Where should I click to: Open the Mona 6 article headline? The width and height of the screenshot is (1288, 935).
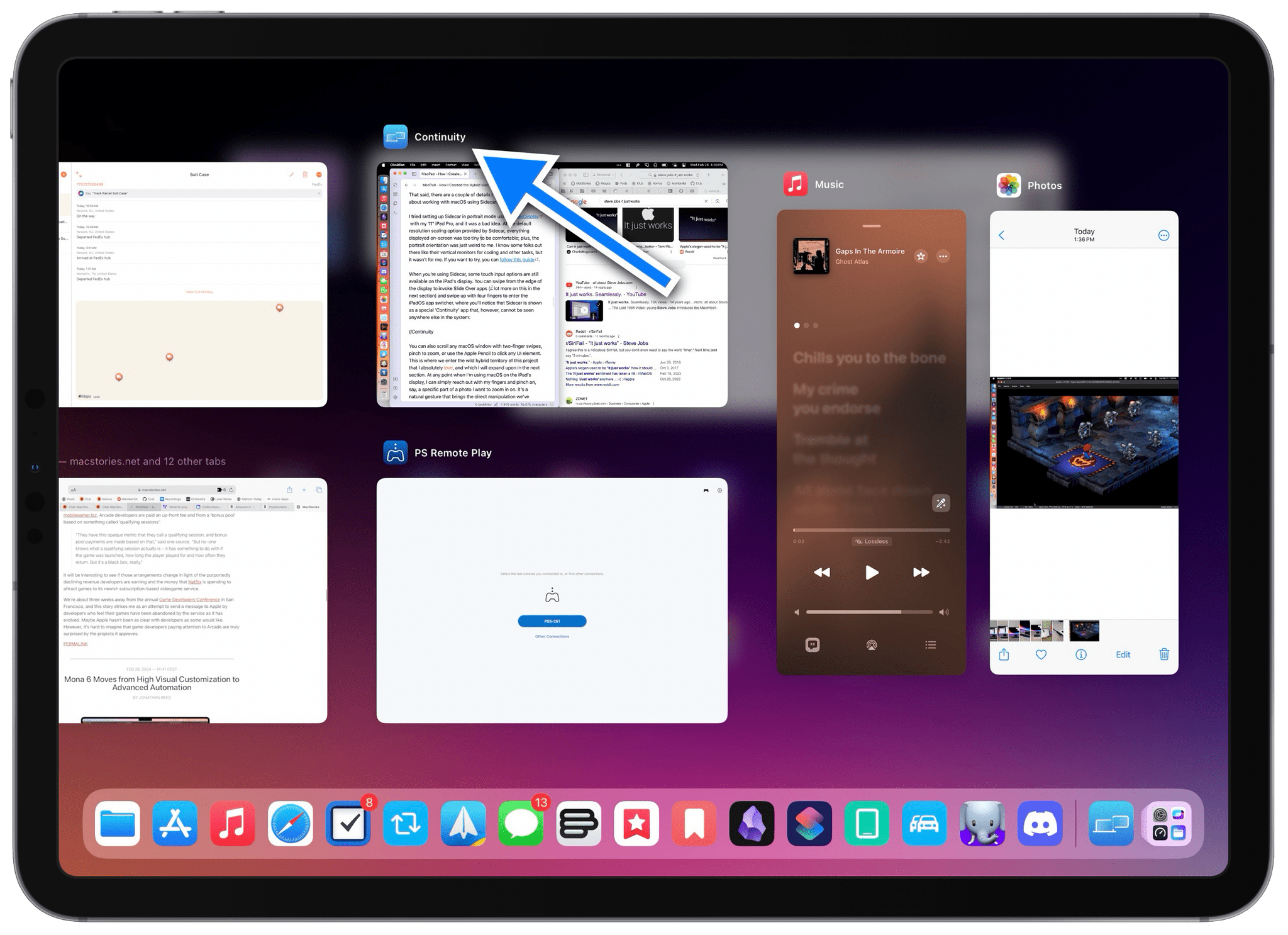point(152,683)
